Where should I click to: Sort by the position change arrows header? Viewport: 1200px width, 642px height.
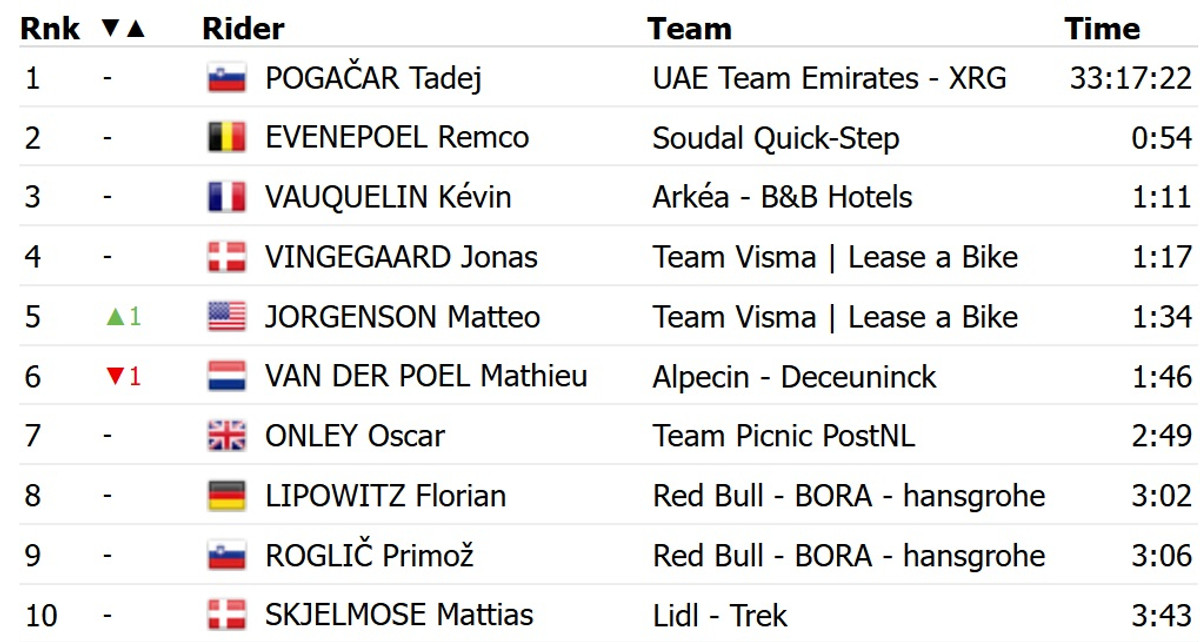(x=124, y=29)
